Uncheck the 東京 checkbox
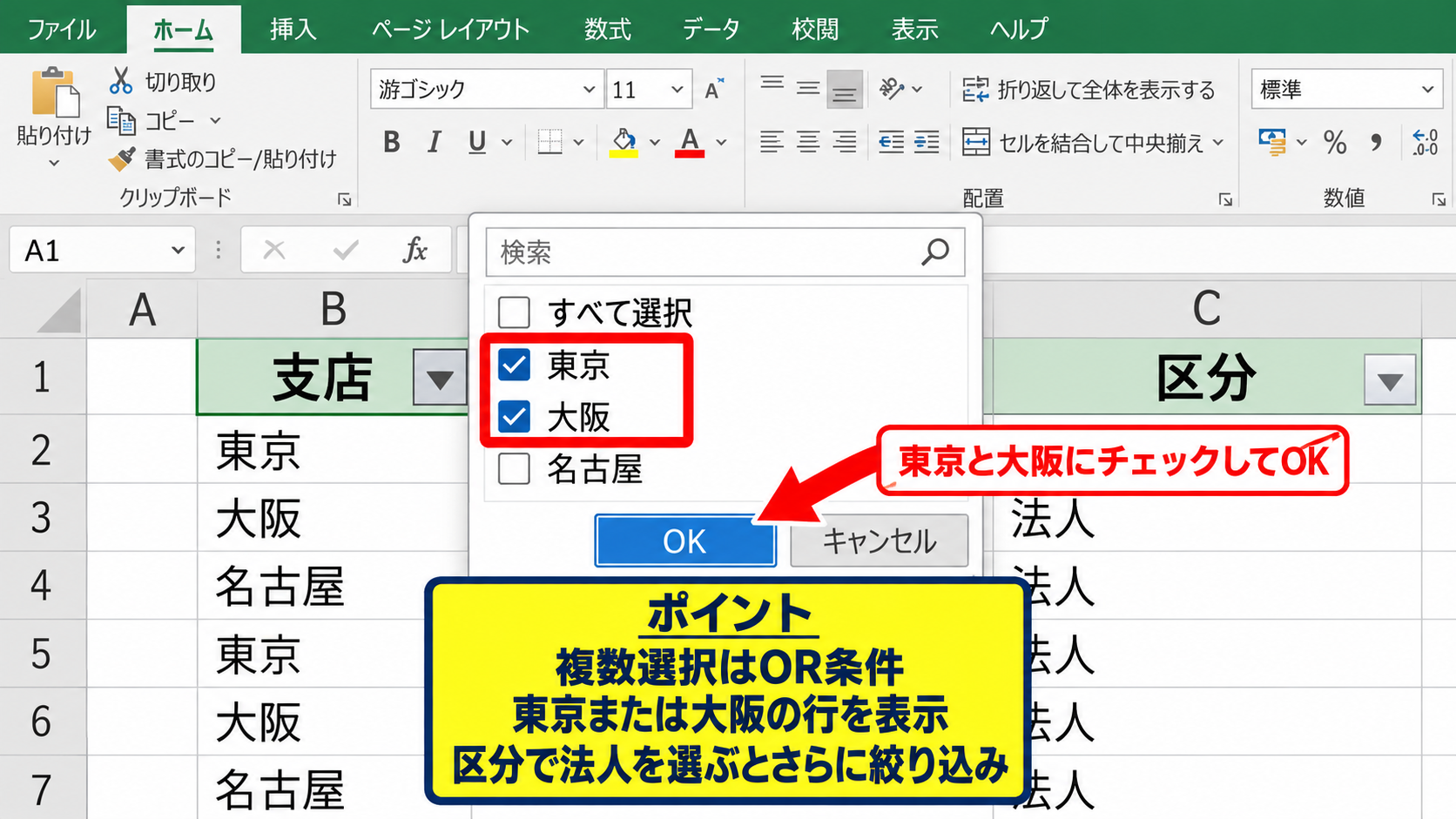The width and height of the screenshot is (1456, 819). pyautogui.click(x=514, y=365)
